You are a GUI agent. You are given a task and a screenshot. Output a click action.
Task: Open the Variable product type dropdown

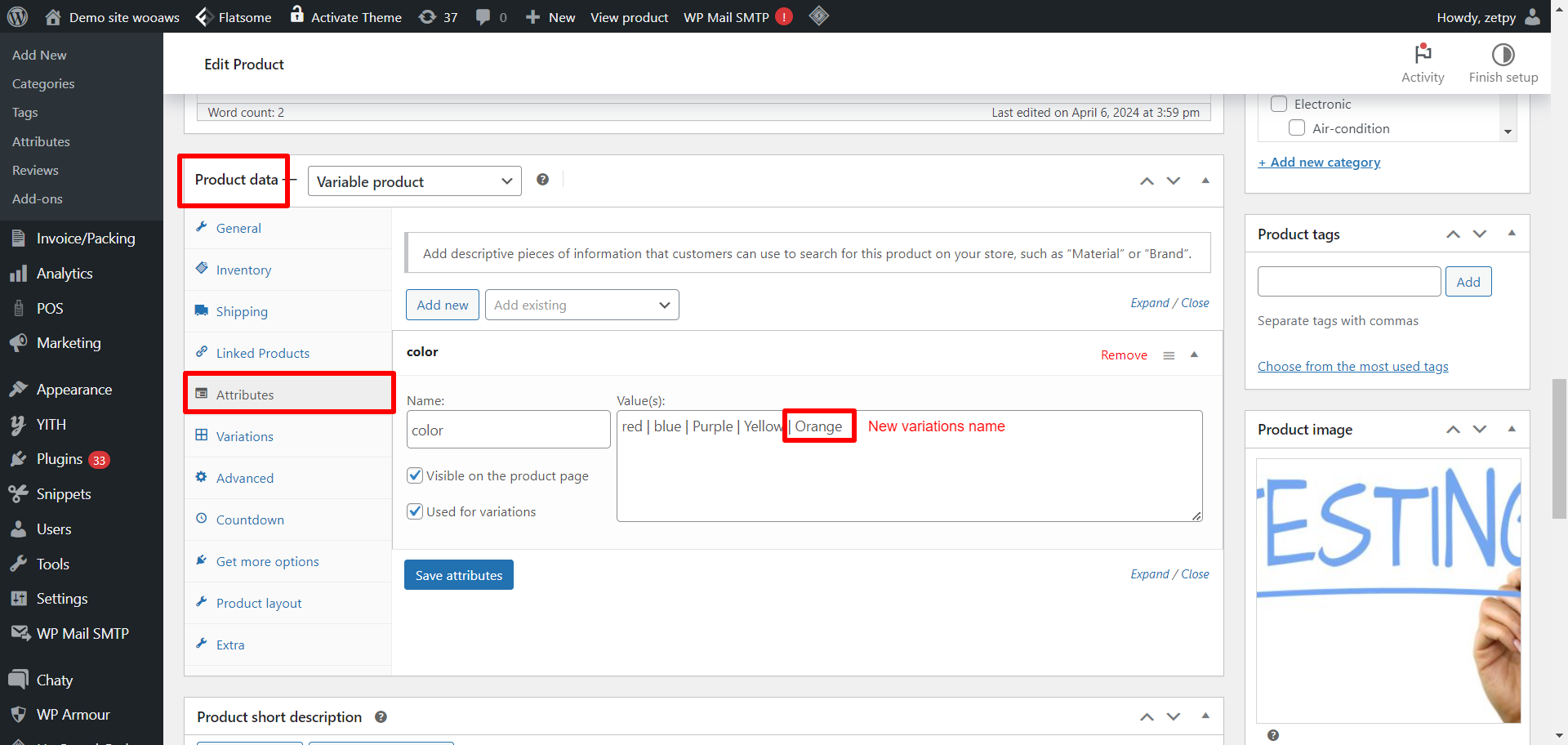coord(414,181)
